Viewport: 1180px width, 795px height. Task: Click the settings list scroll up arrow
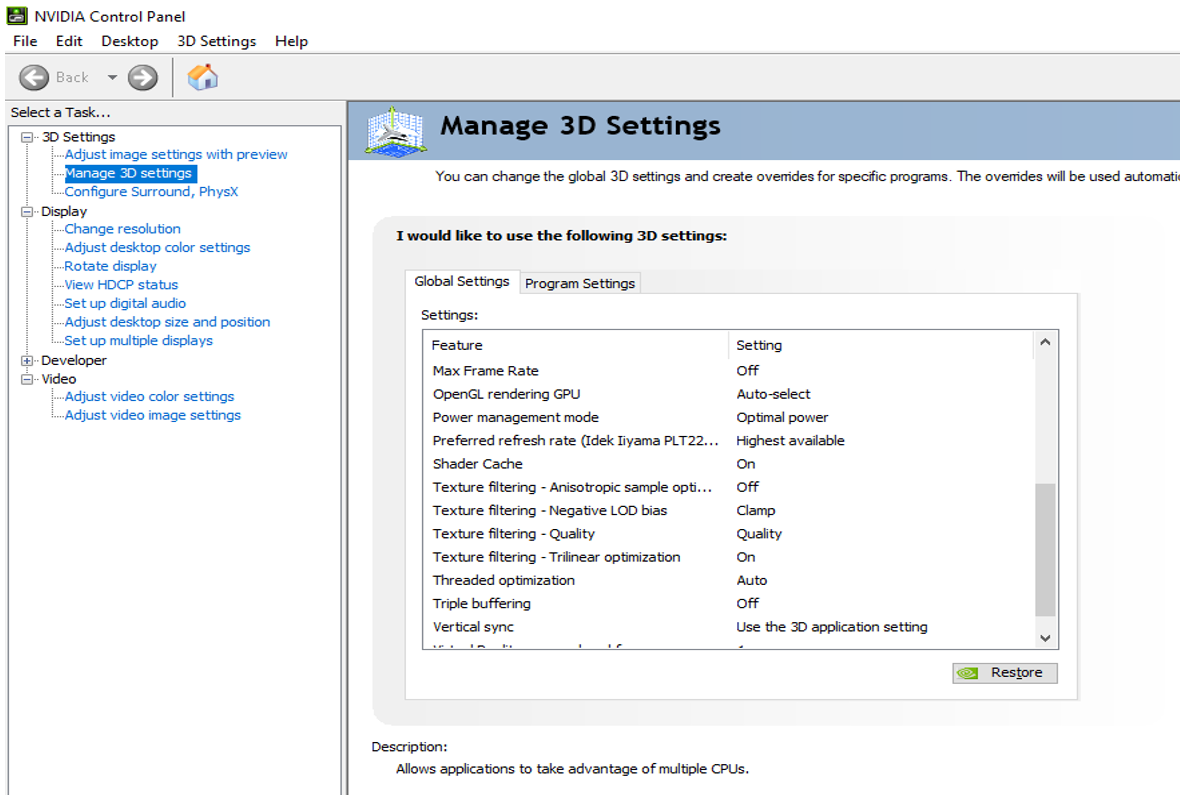click(1045, 343)
